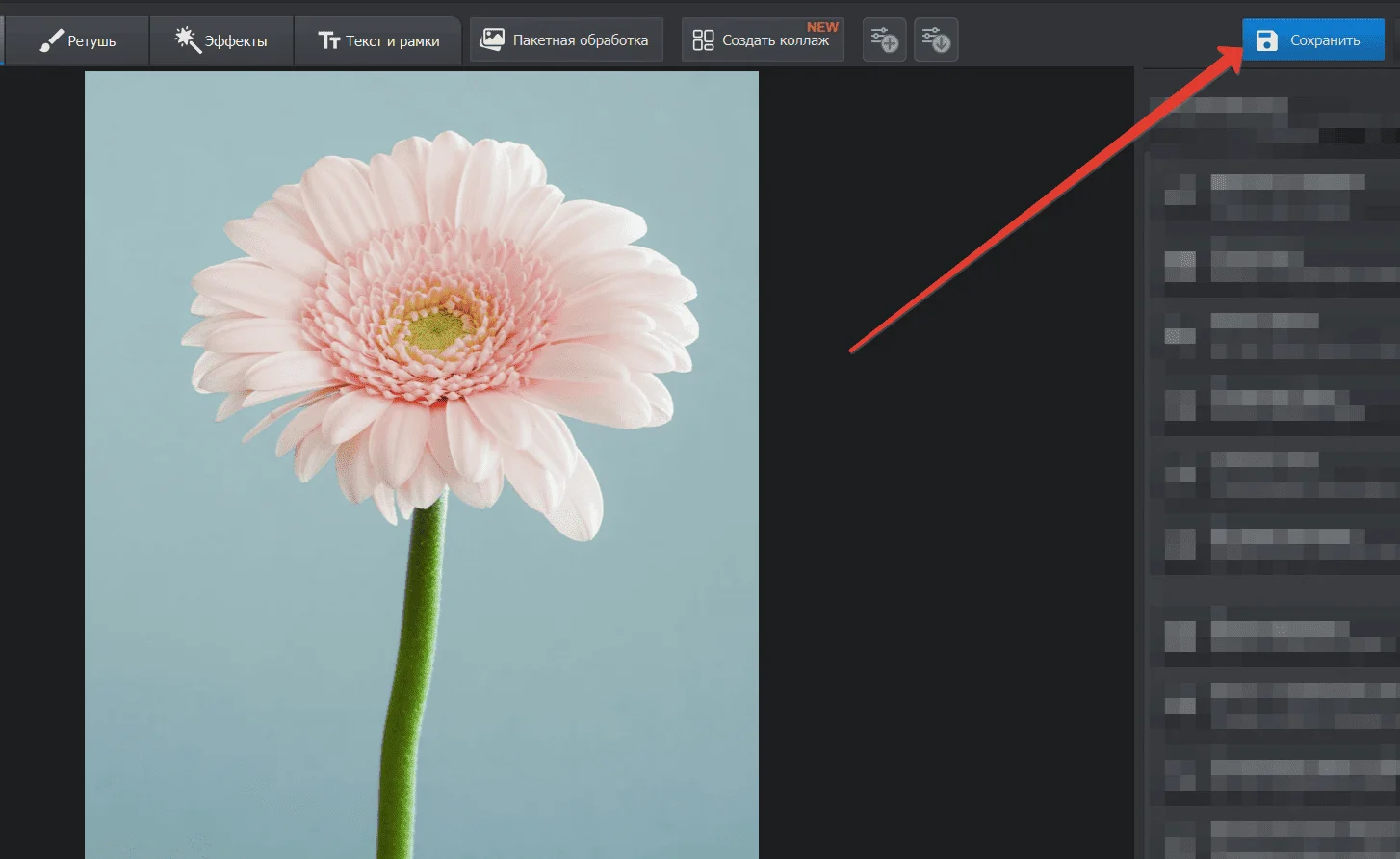Click the empty dark canvas beside the photo
Image resolution: width=1400 pixels, height=859 pixels.
click(x=944, y=578)
